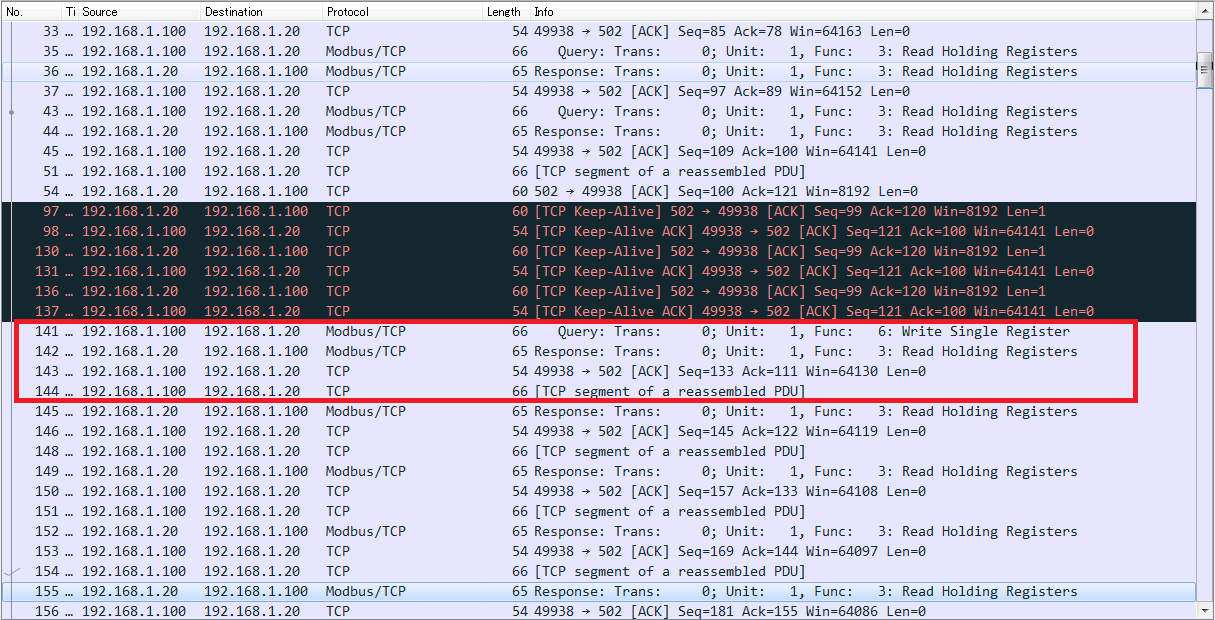Click the Source column header
This screenshot has width=1215, height=620.
(139, 12)
